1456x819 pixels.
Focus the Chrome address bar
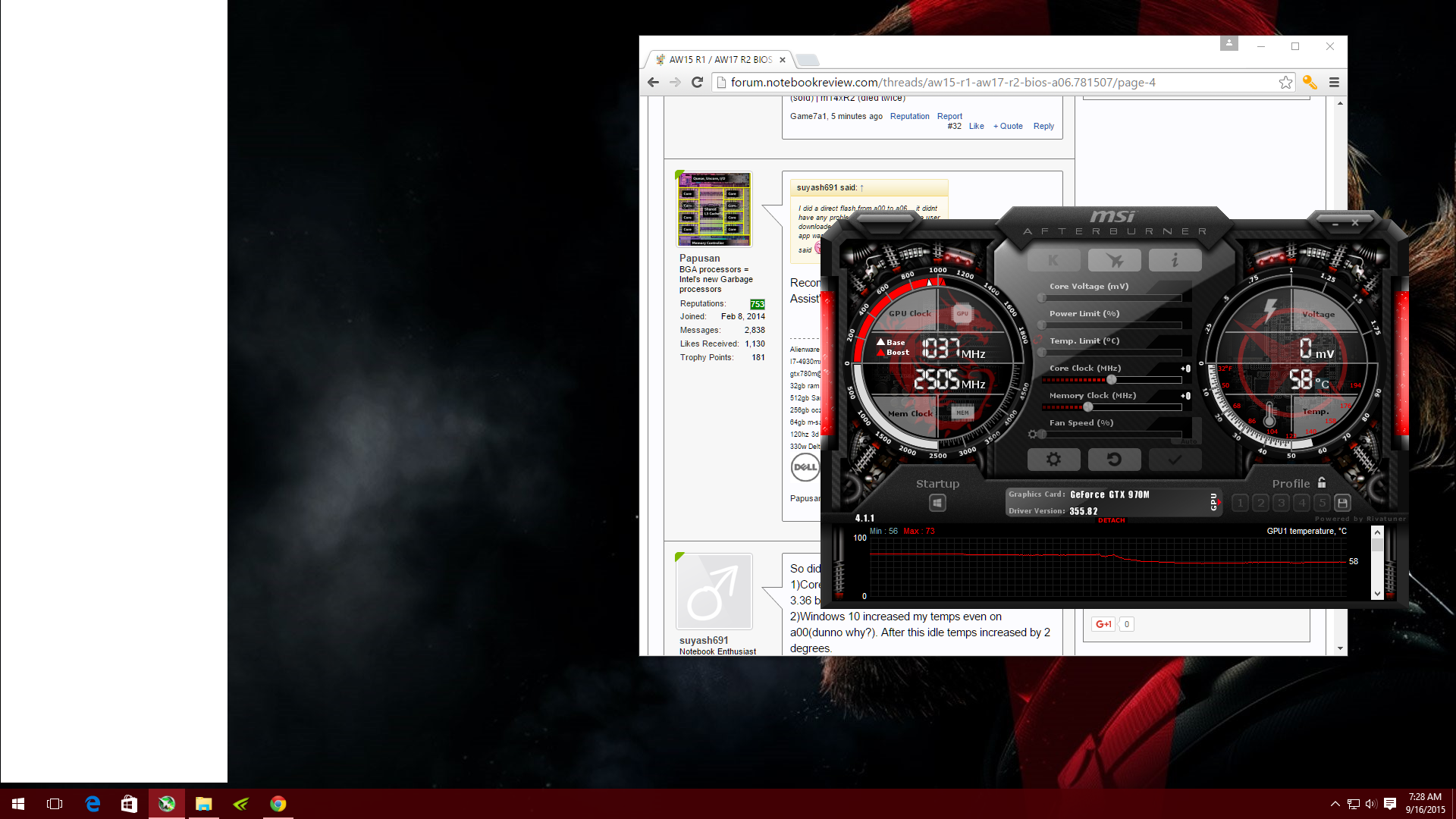(1003, 83)
